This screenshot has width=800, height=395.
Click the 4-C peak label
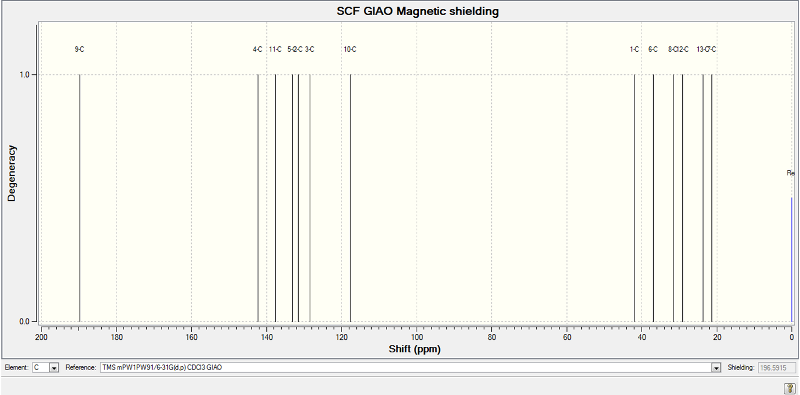point(257,50)
